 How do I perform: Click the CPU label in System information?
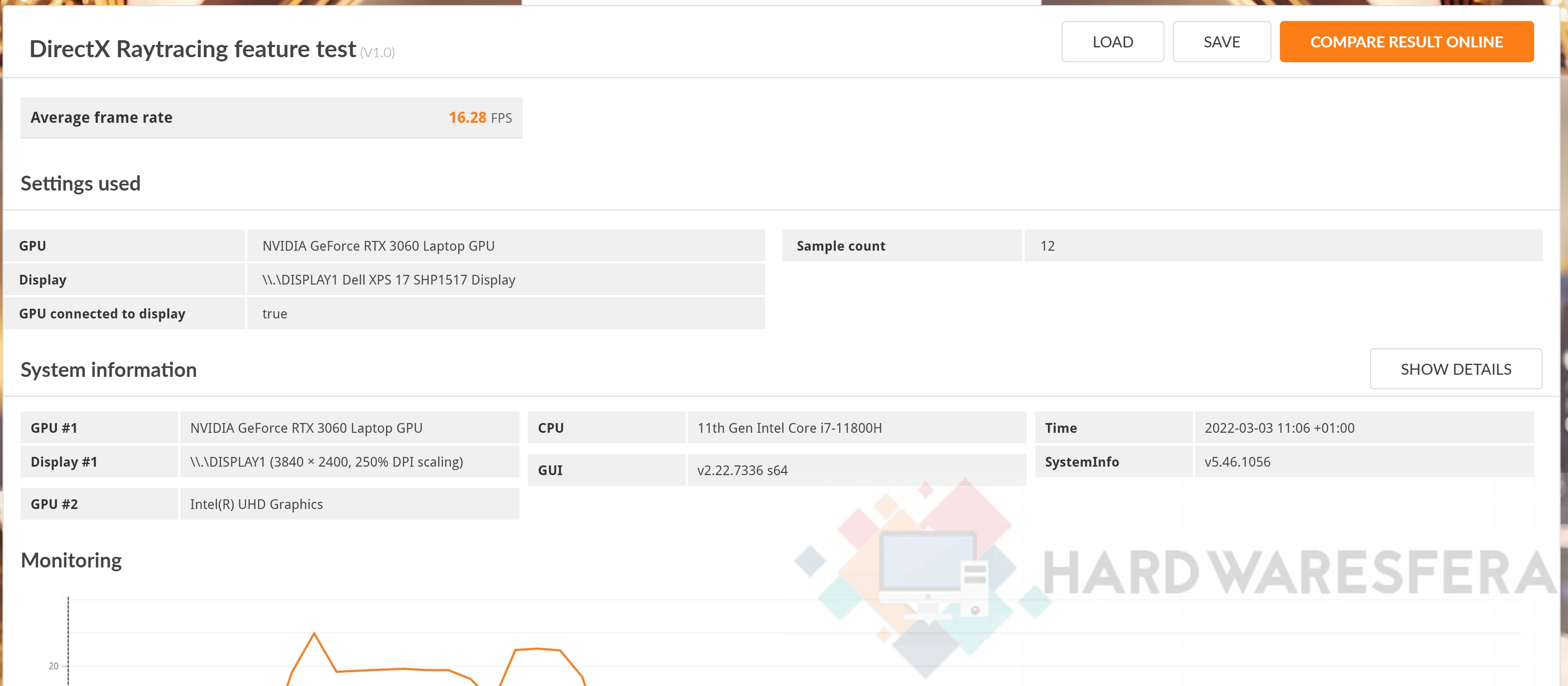coord(551,428)
